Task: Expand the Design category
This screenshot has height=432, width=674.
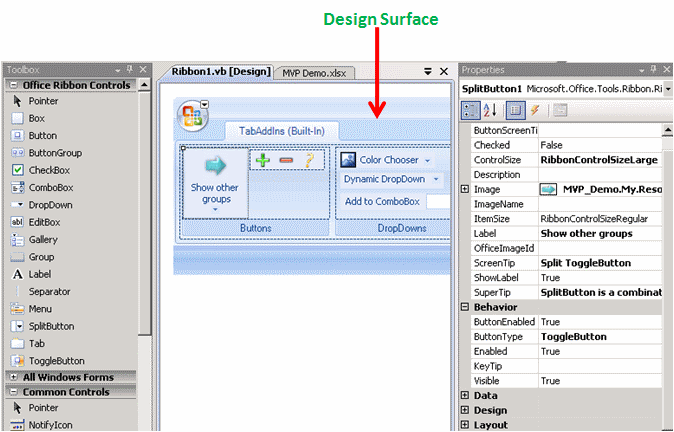Action: click(x=465, y=410)
